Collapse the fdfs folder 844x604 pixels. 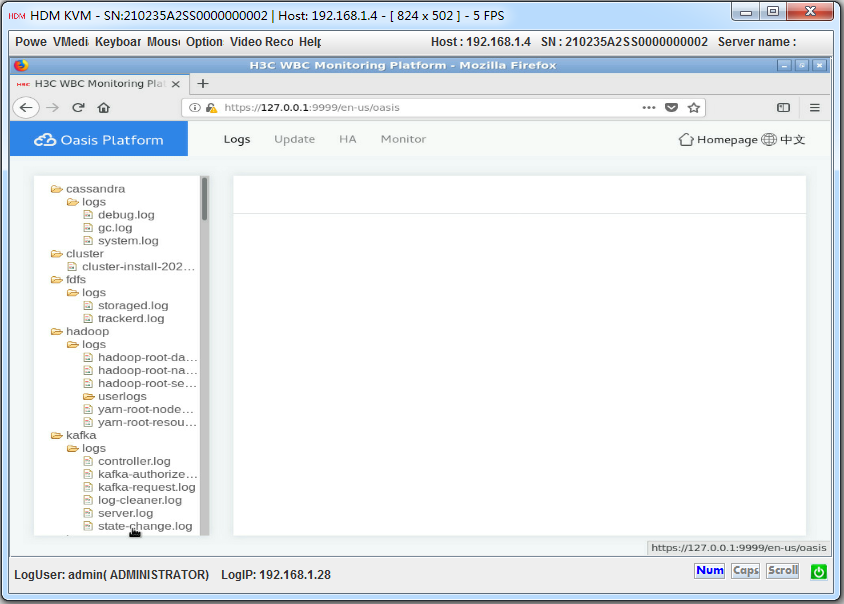click(57, 279)
